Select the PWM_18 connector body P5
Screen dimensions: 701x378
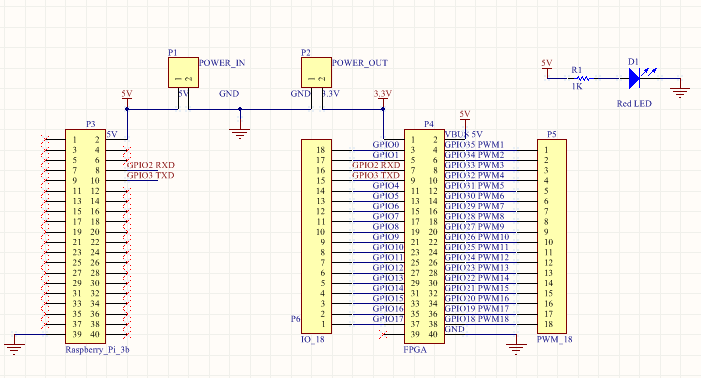pos(552,236)
